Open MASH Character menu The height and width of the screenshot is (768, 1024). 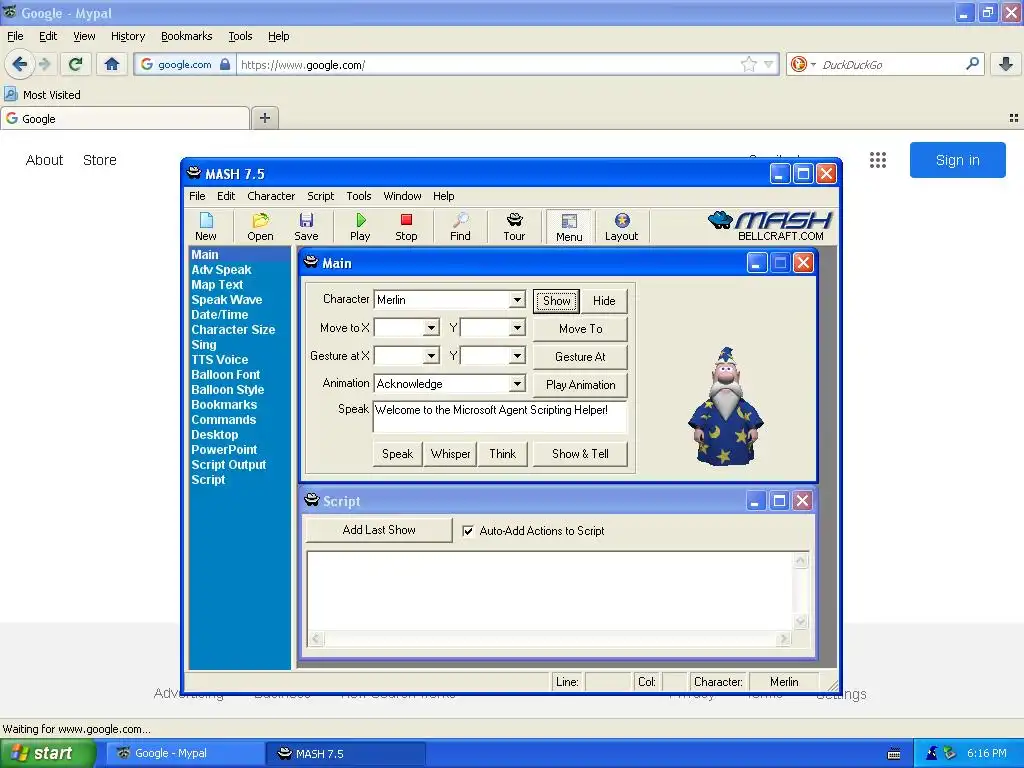coord(271,196)
